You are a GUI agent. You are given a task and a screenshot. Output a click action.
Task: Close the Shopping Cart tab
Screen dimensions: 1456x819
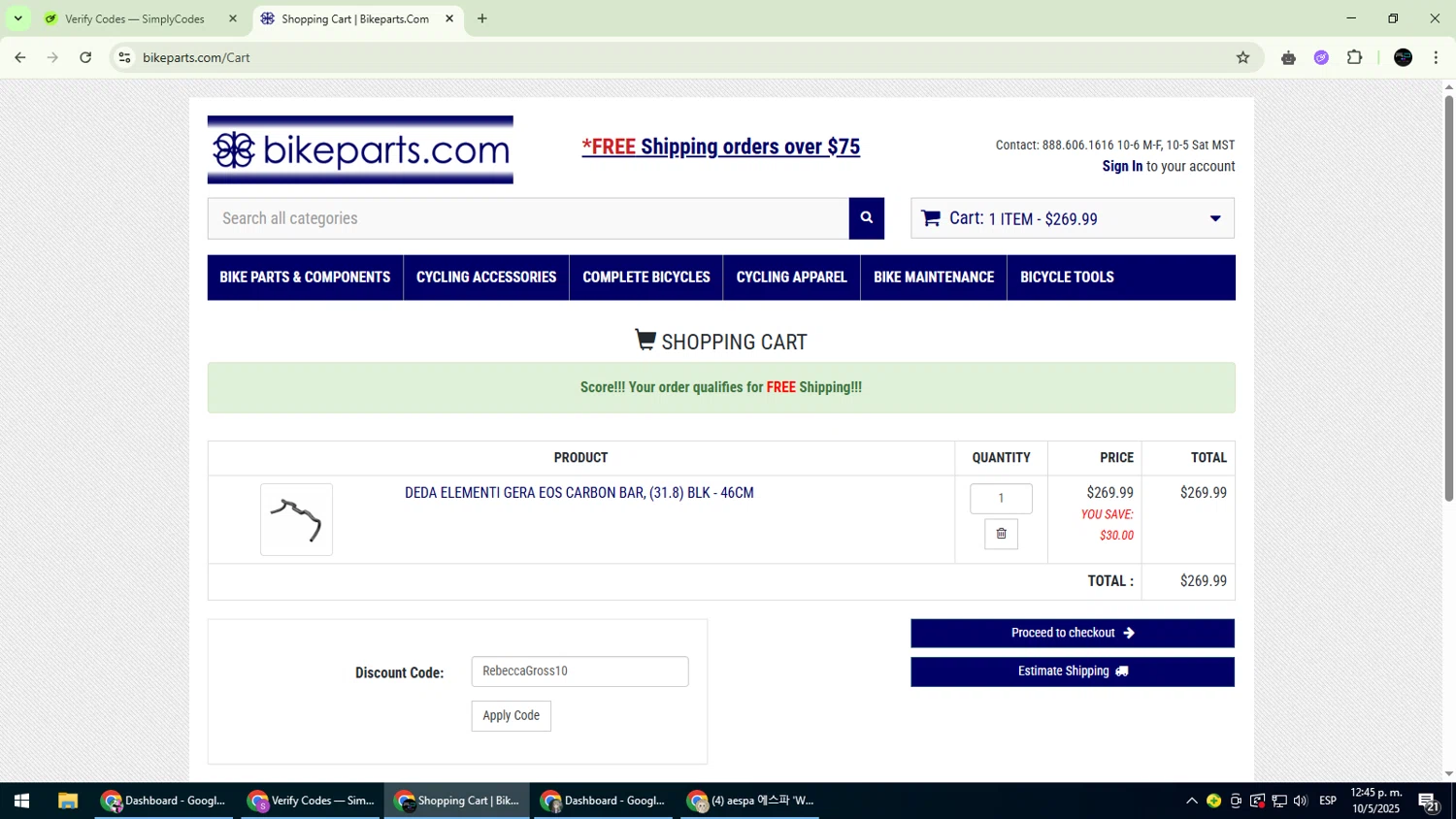point(449,18)
